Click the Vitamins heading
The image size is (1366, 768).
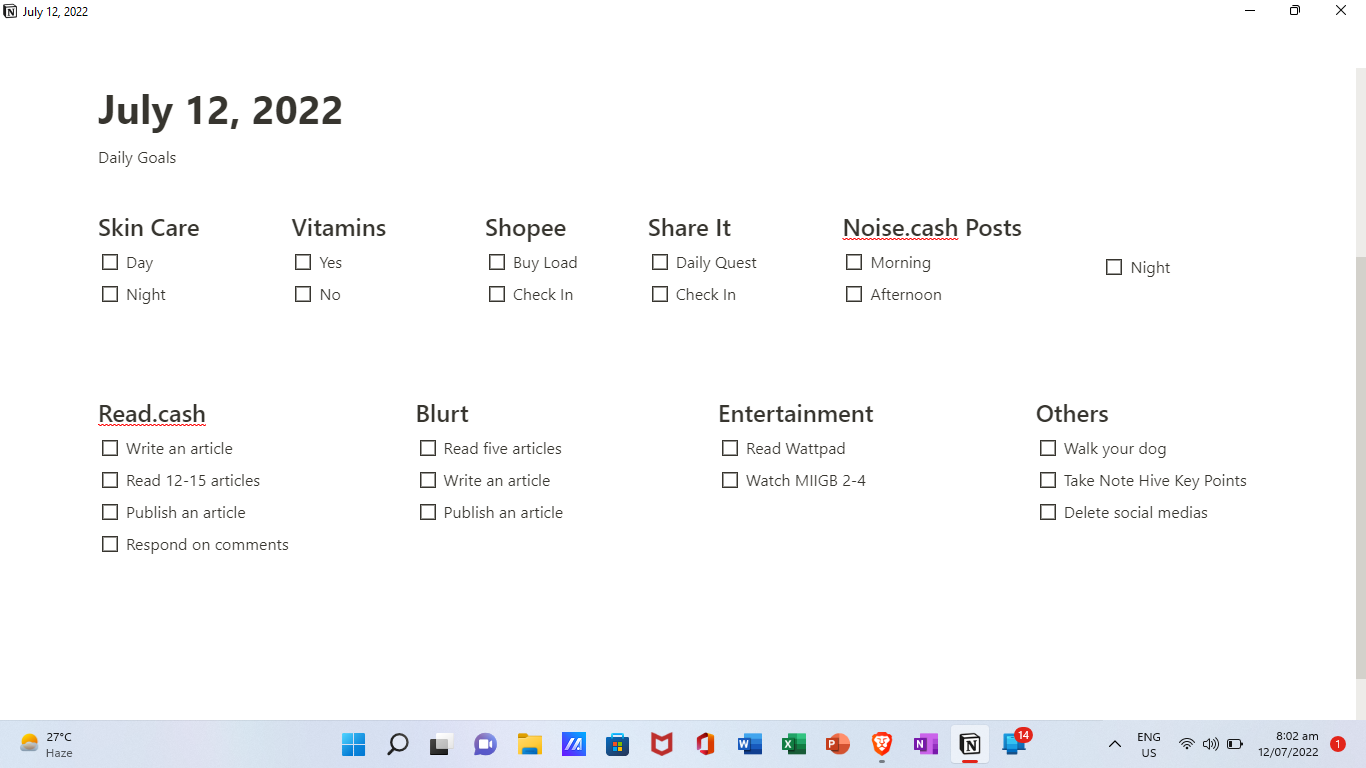point(339,228)
